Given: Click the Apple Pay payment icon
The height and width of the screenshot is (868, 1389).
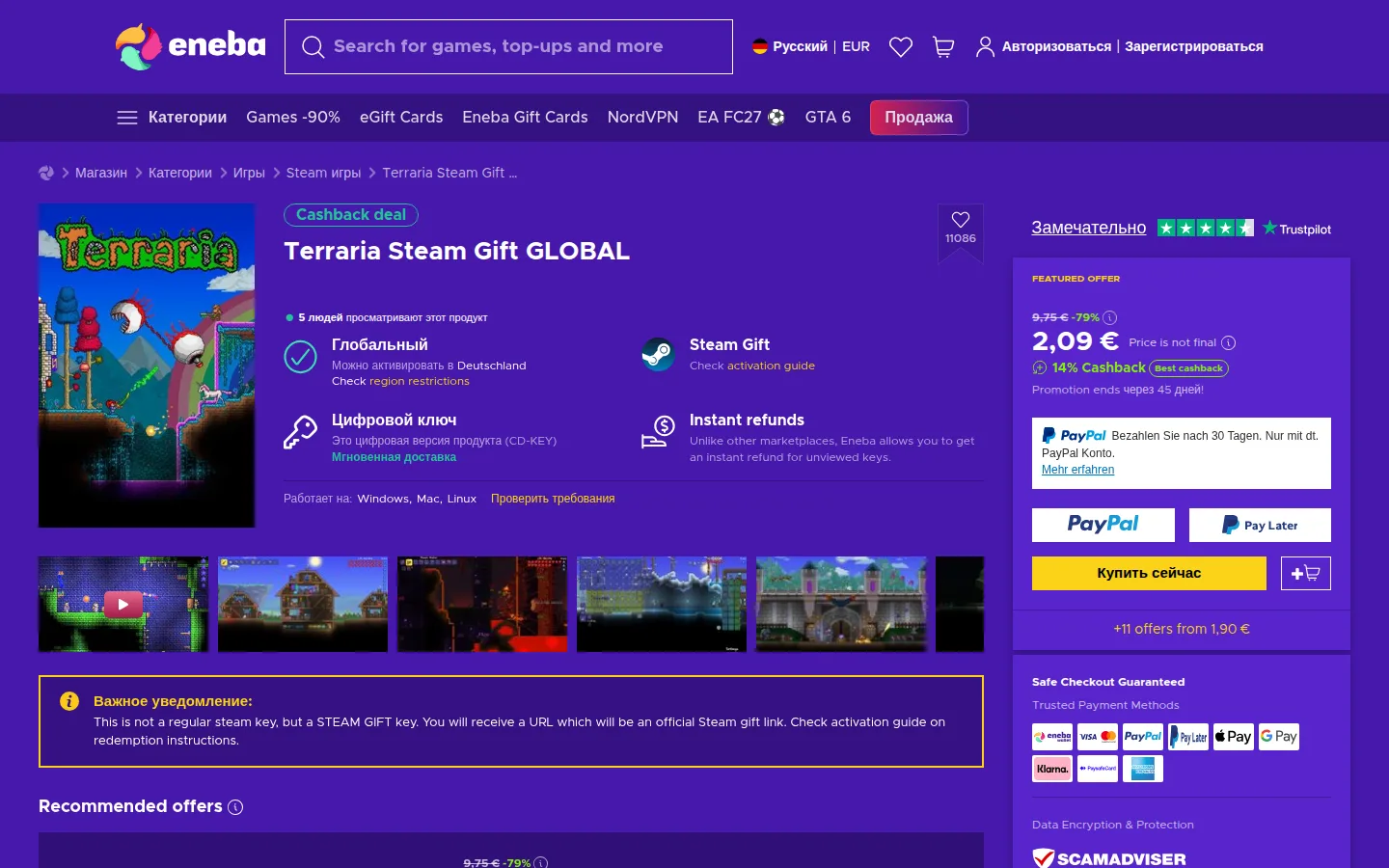Looking at the screenshot, I should (x=1234, y=737).
